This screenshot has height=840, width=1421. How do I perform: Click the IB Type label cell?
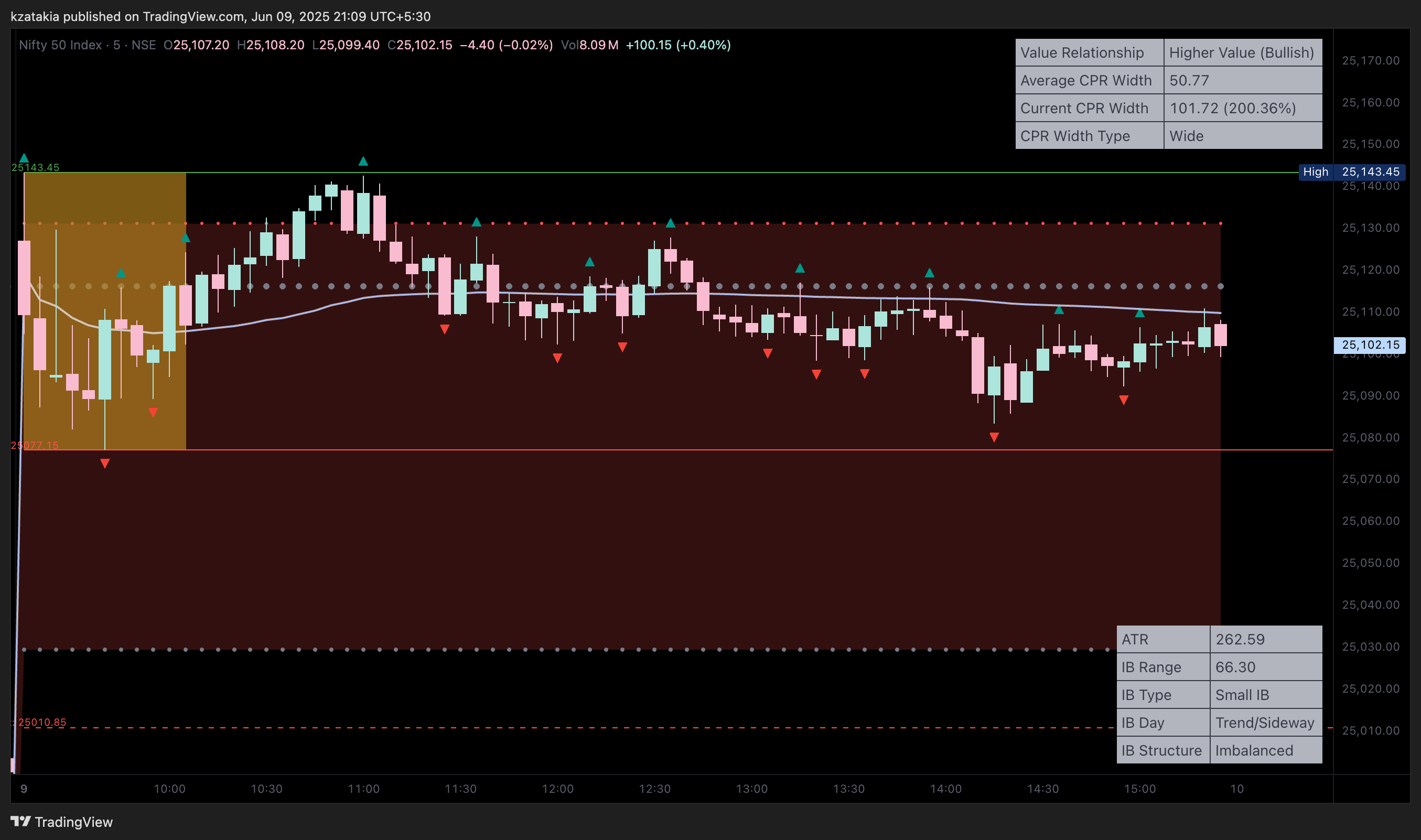click(1163, 695)
